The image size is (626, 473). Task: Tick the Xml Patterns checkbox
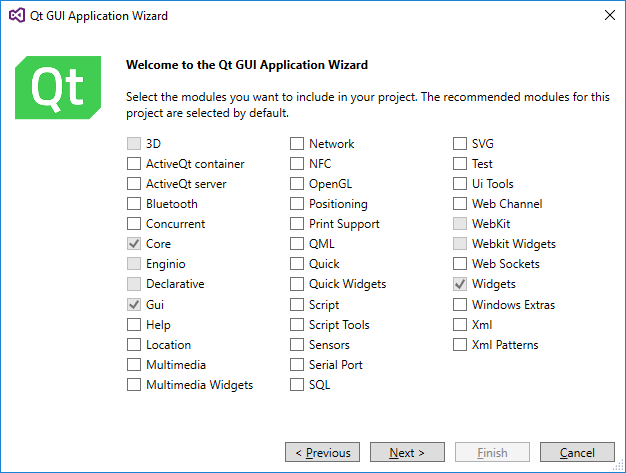[x=460, y=345]
